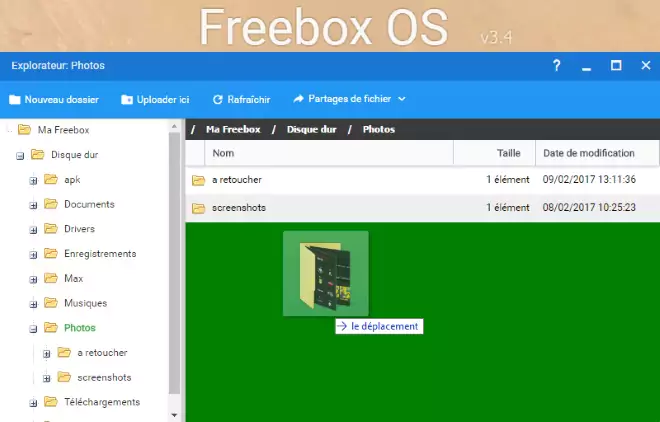Click date 08/02/2017 10:25:23 cell
This screenshot has height=422, width=660.
589,207
